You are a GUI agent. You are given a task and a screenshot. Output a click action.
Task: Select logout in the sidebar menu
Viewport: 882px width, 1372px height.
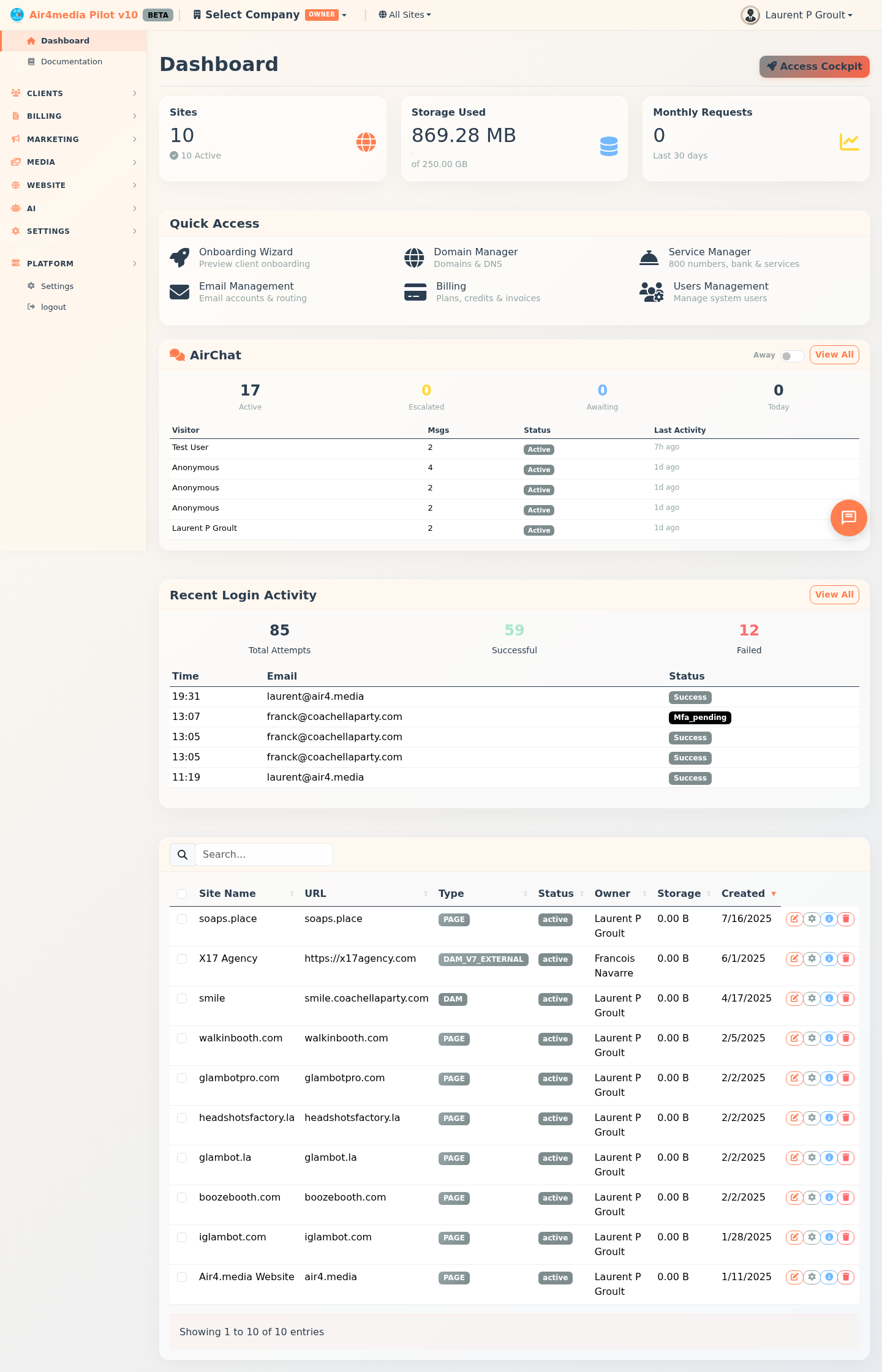(x=53, y=307)
